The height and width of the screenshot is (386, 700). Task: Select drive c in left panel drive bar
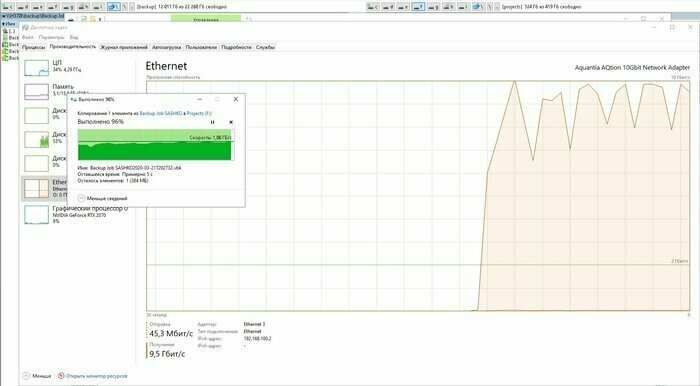point(8,7)
